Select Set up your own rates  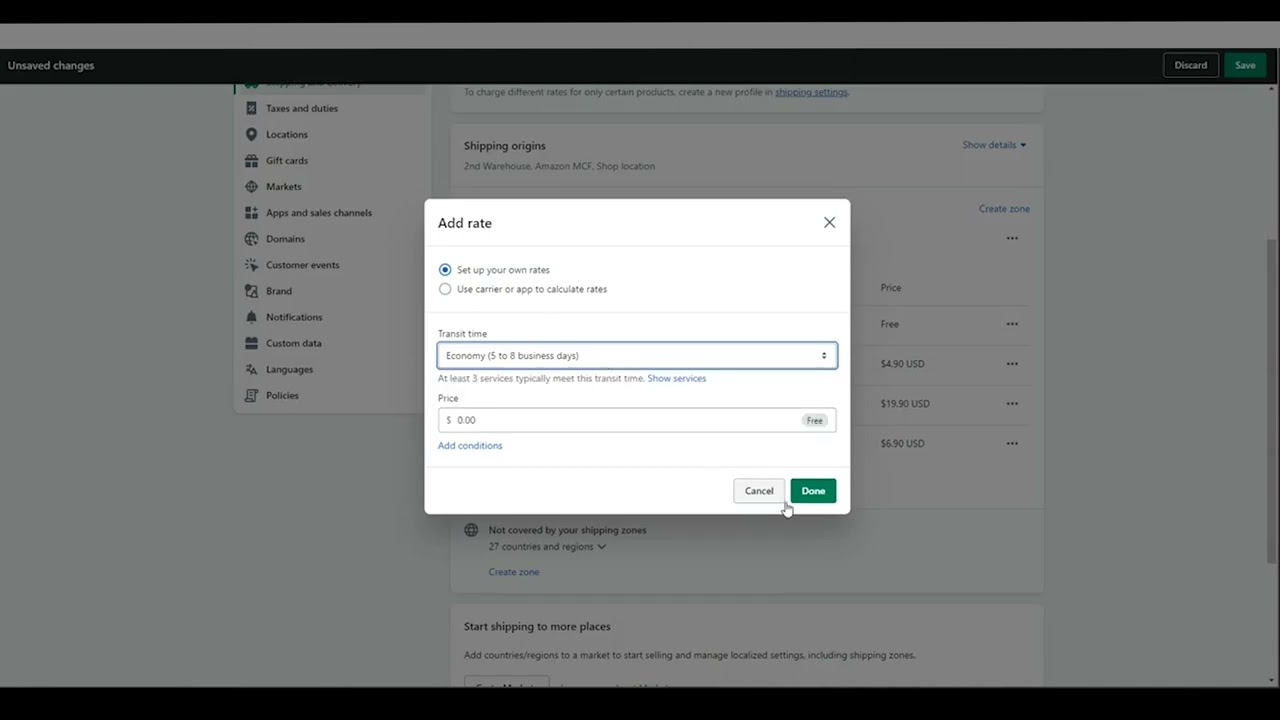coord(445,270)
